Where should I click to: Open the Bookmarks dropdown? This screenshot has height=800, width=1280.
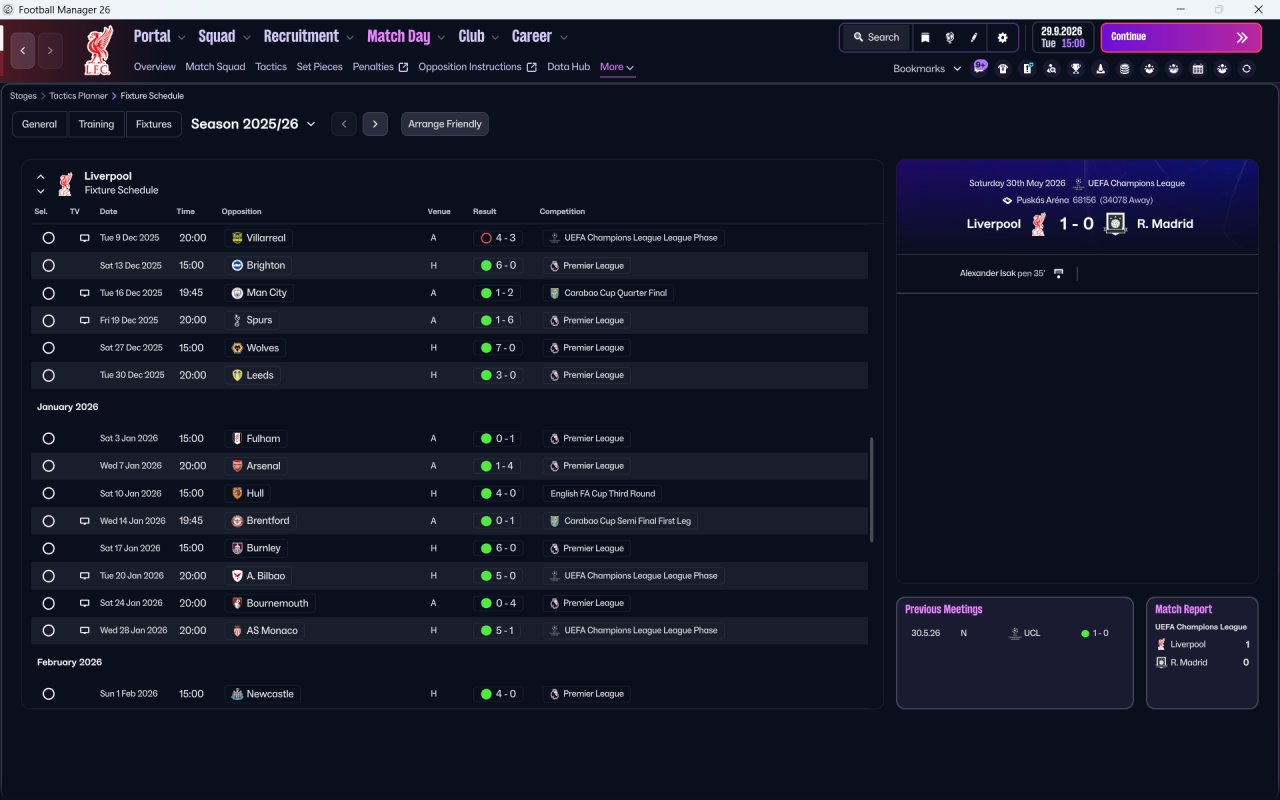coord(927,69)
